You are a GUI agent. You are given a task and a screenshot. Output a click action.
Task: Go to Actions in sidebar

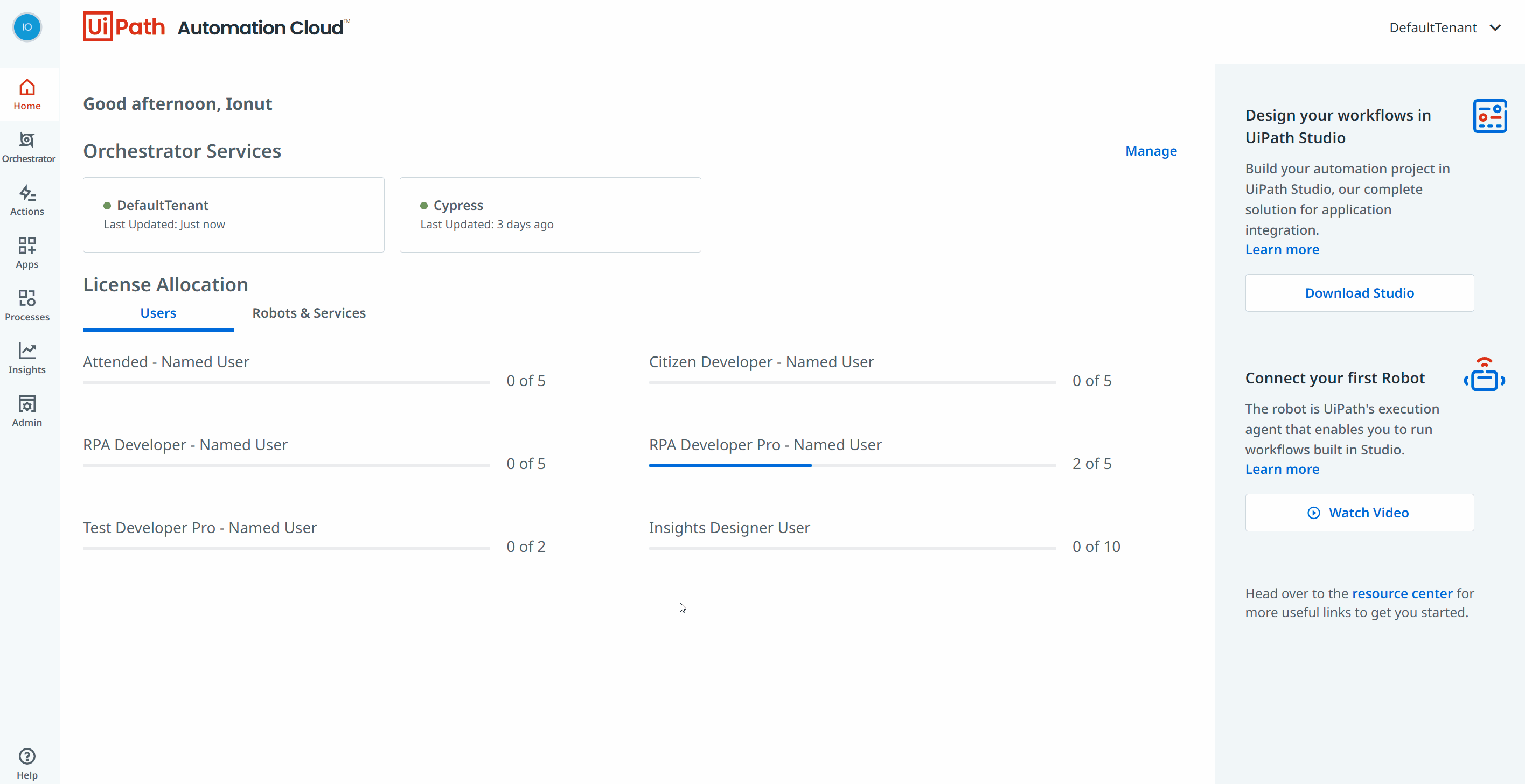click(26, 200)
